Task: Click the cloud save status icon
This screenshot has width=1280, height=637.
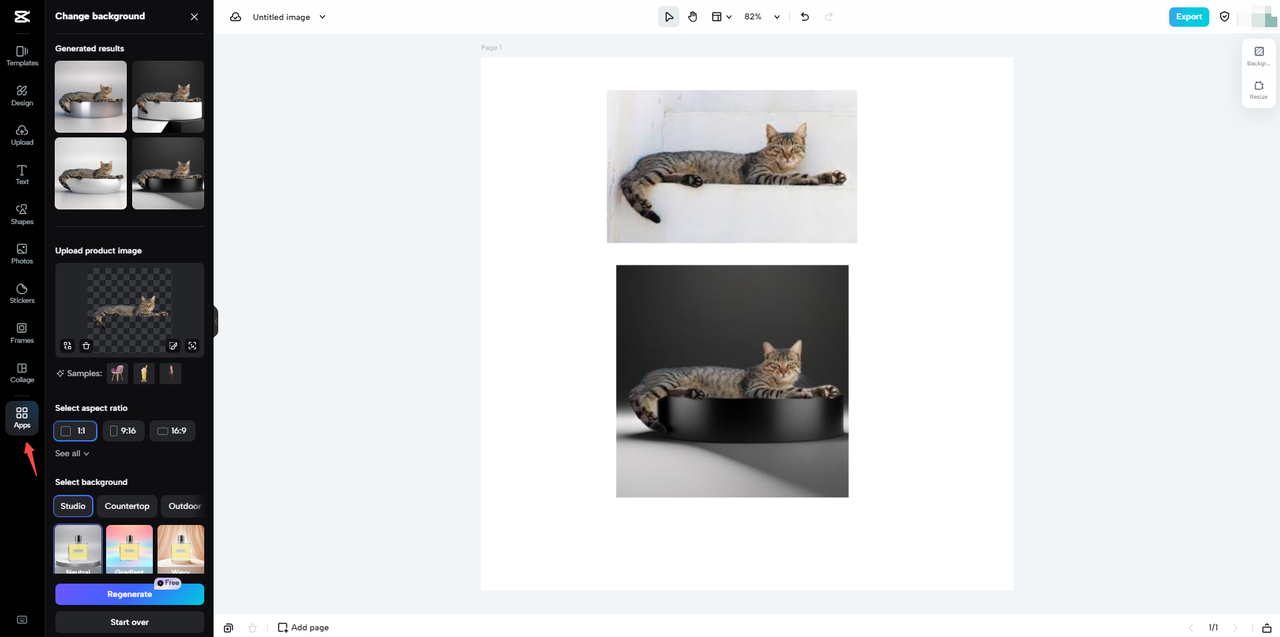Action: point(235,17)
